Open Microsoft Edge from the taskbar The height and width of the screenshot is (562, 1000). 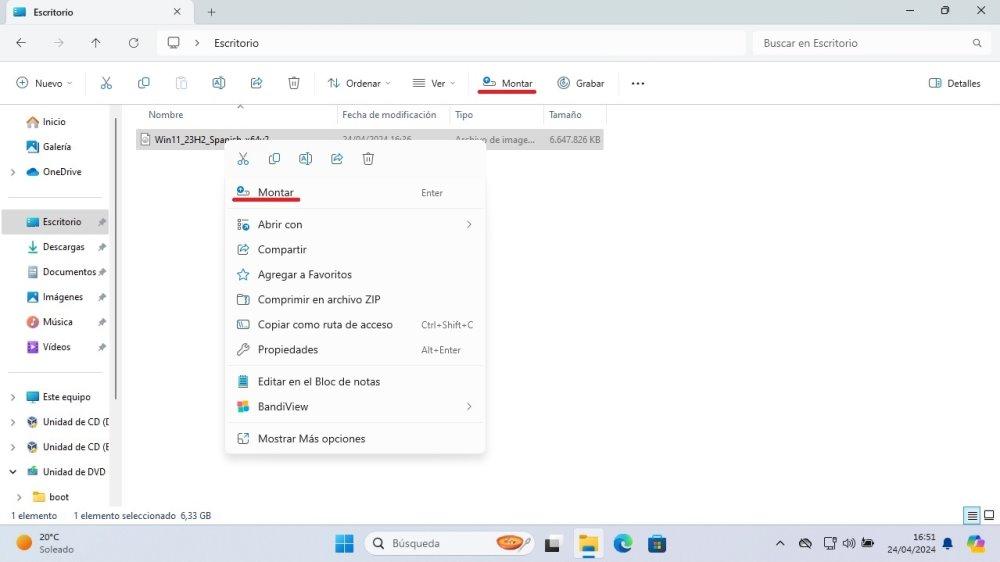[x=622, y=544]
